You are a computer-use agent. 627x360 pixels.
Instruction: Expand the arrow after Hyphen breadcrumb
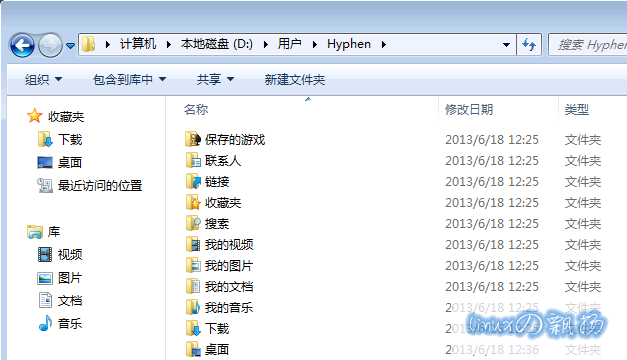383,44
